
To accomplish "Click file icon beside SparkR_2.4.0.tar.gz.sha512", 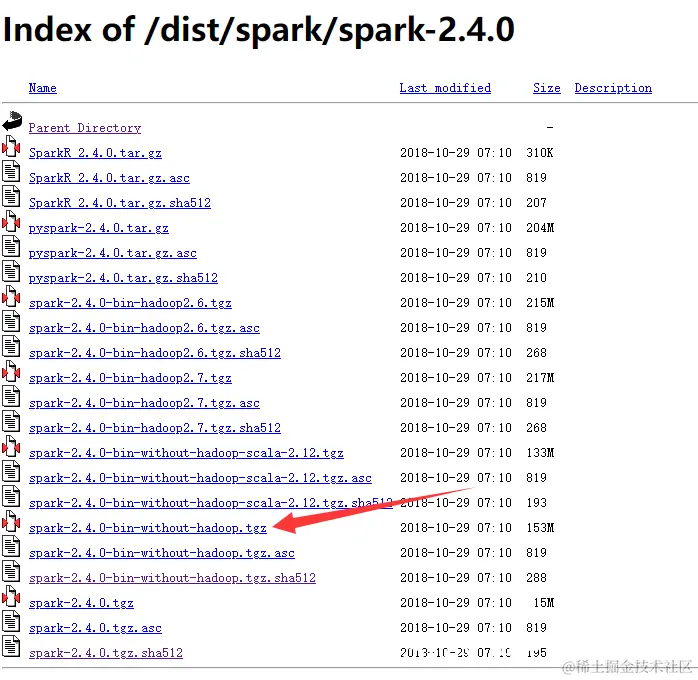I will (11, 196).
